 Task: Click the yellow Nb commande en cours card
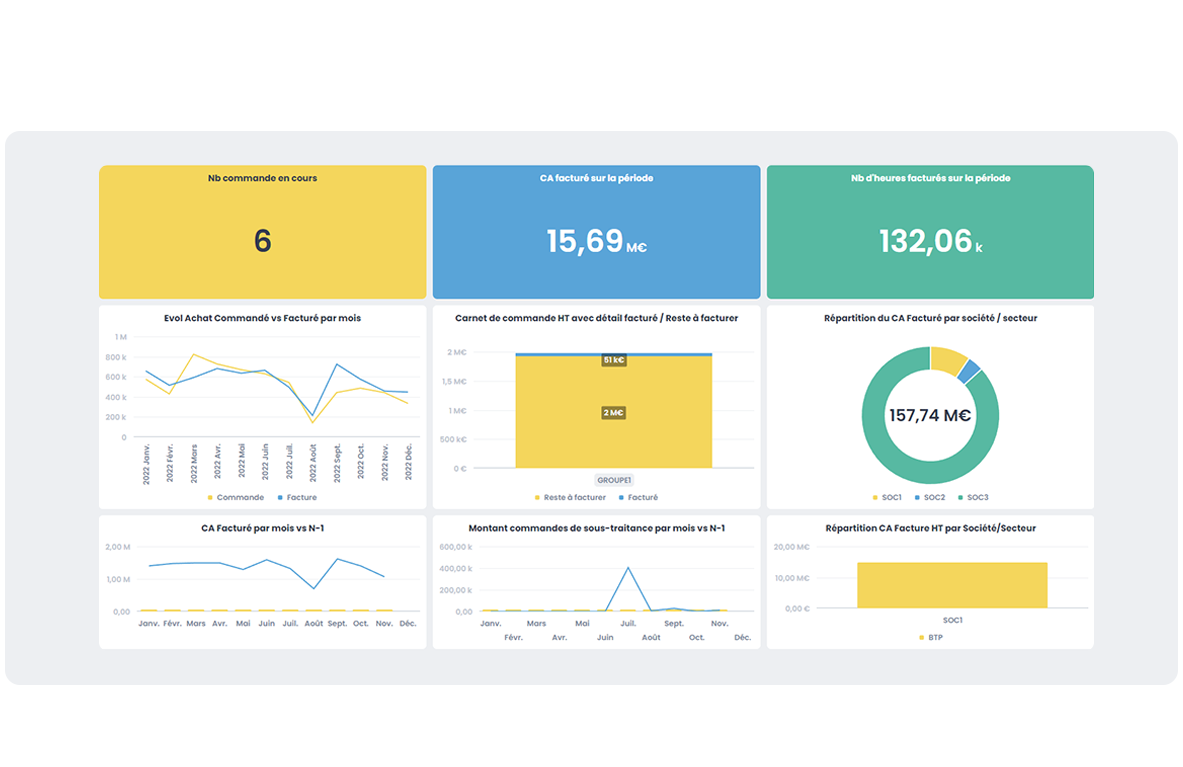[262, 232]
